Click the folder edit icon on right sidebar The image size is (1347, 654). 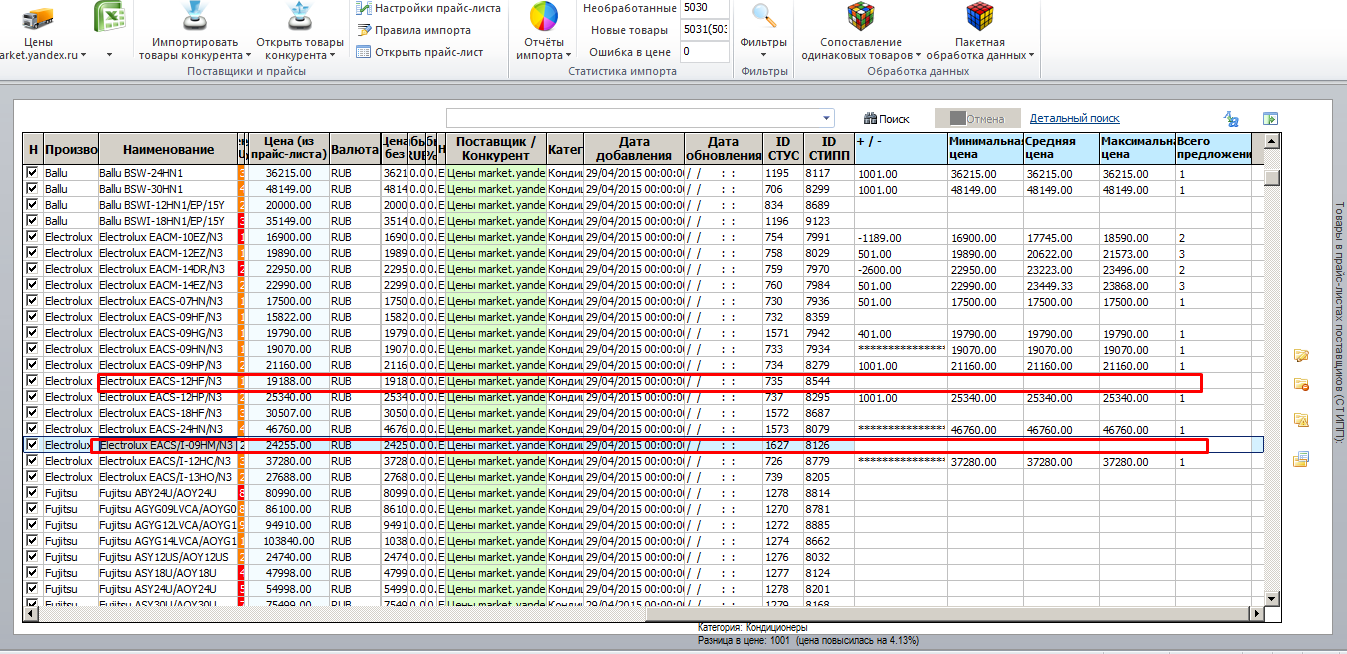click(x=1301, y=354)
